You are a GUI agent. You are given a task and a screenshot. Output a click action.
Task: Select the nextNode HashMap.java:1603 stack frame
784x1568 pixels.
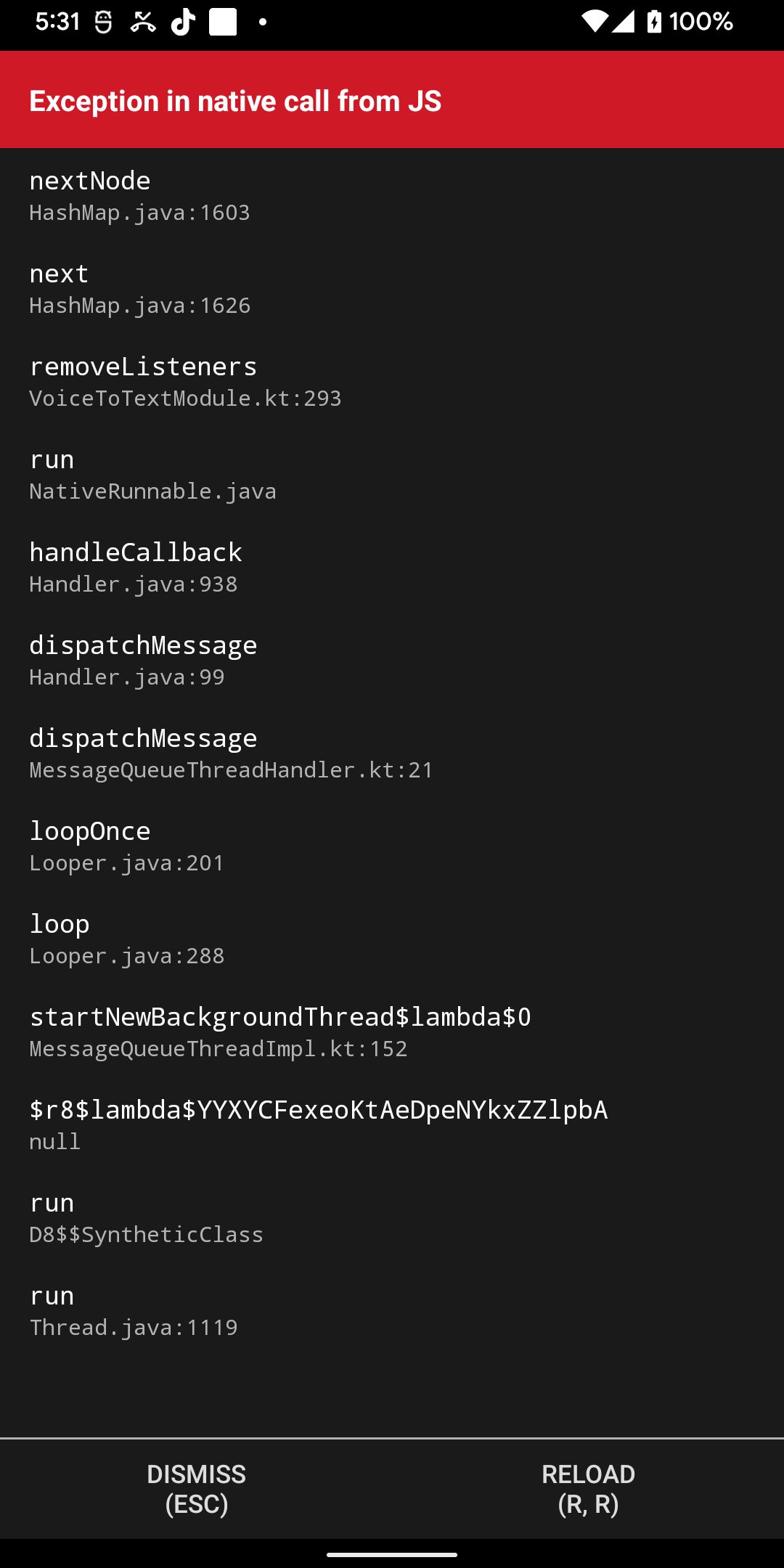(139, 196)
